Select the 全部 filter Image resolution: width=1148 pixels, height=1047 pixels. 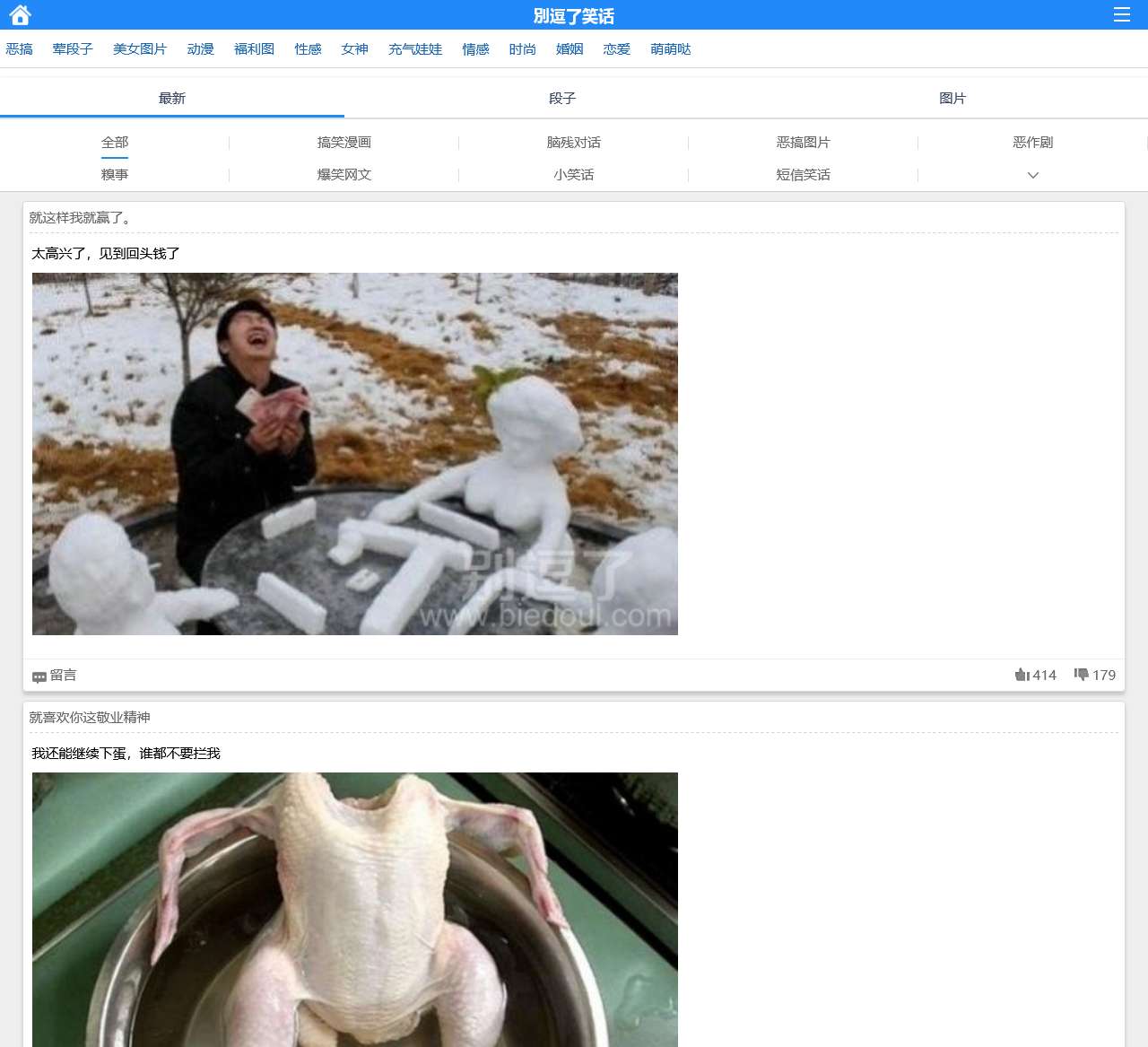pos(115,143)
